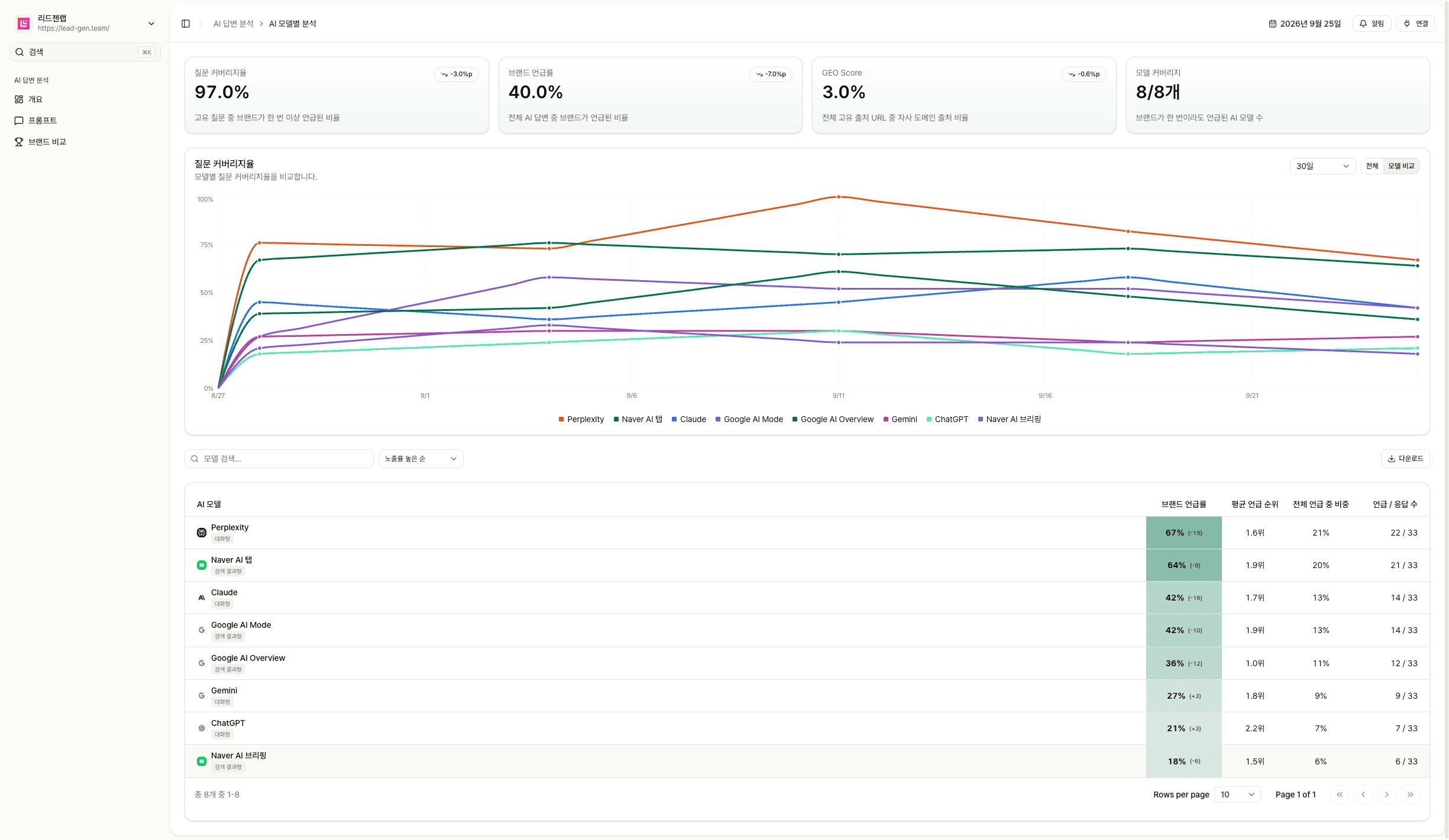Click the calendar icon beside 2026년 9월 25일

[x=1272, y=24]
